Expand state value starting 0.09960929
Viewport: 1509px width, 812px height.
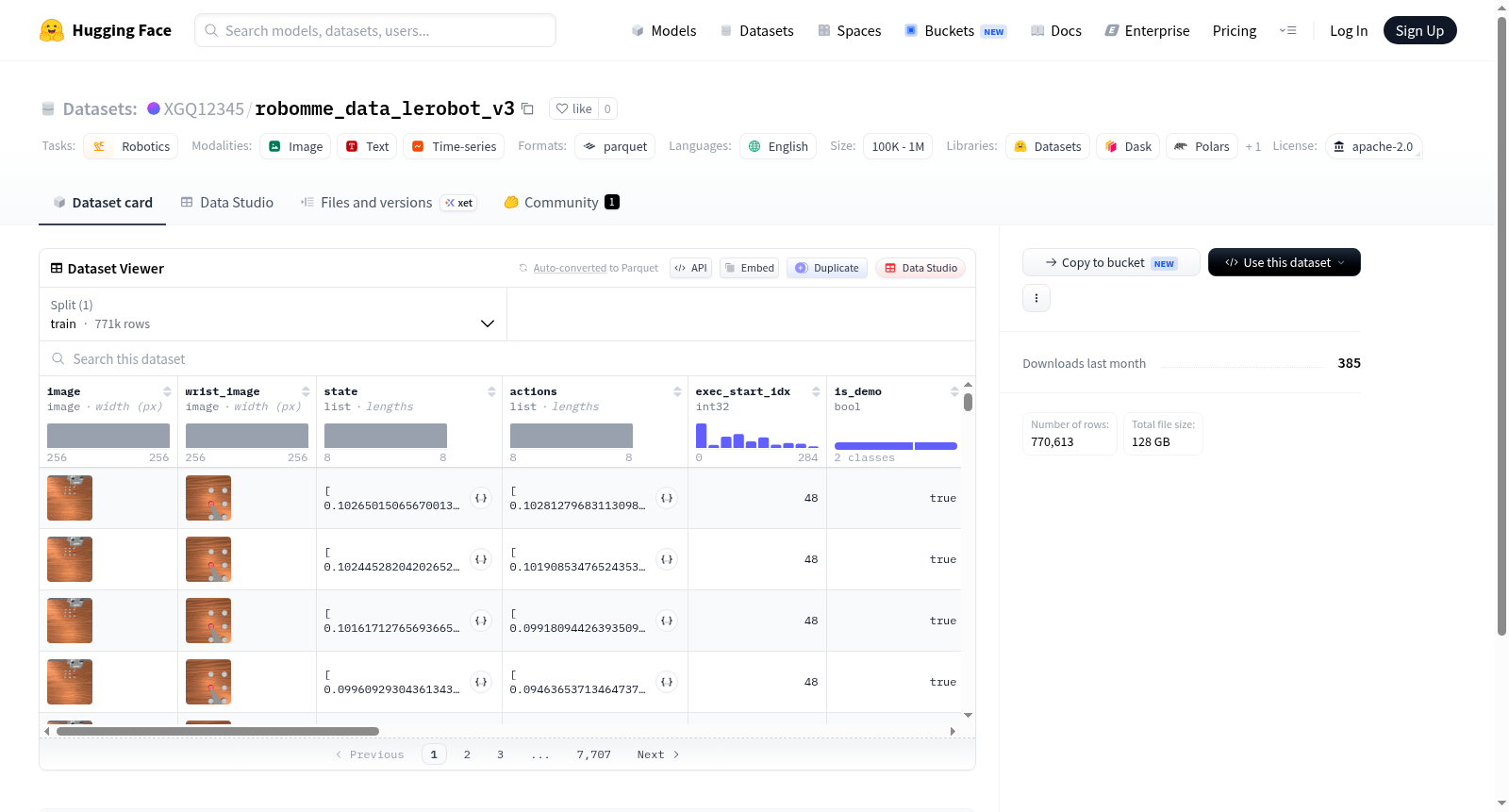tap(481, 682)
